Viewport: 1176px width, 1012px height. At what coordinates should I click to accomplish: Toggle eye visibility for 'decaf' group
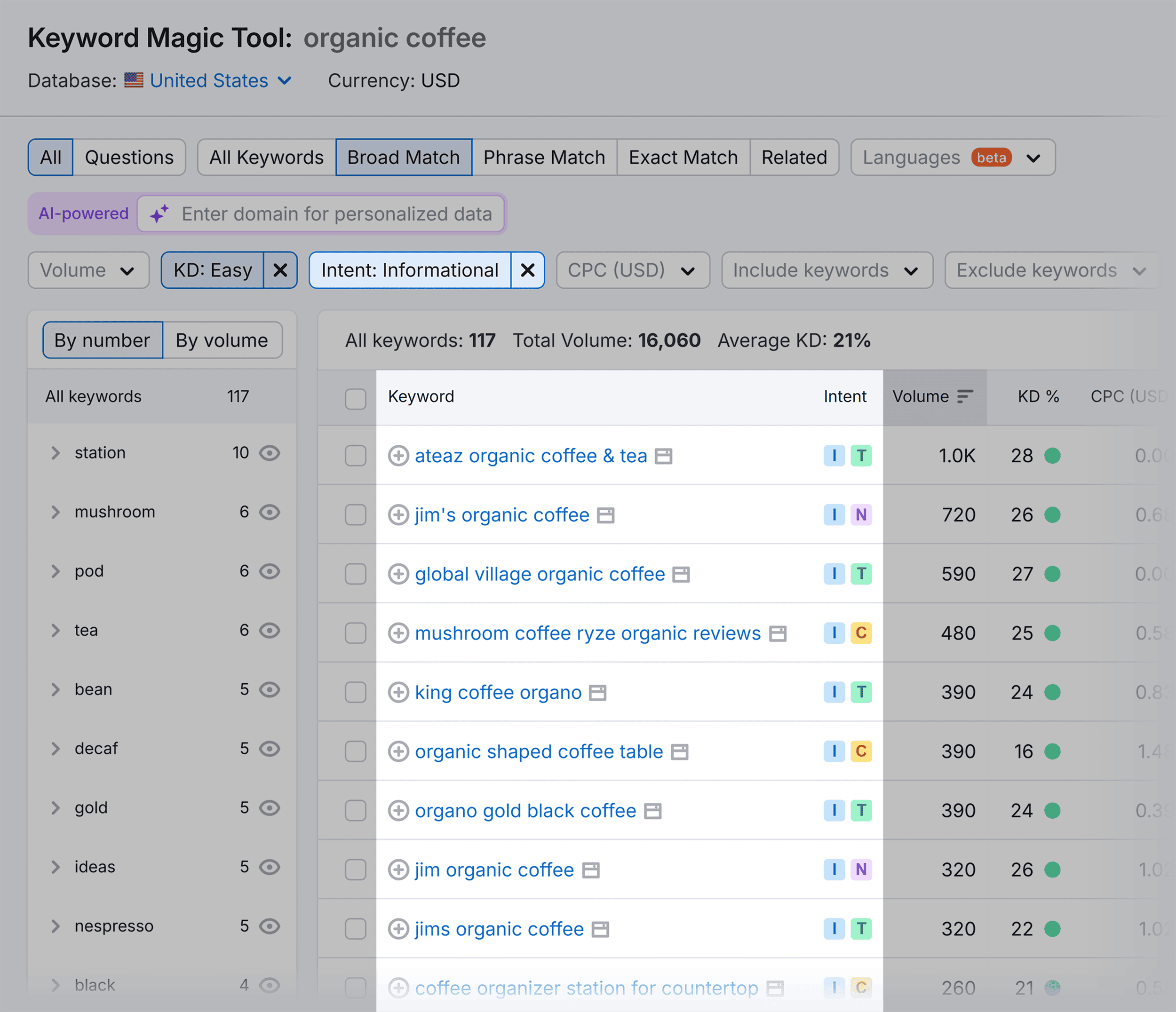tap(270, 748)
